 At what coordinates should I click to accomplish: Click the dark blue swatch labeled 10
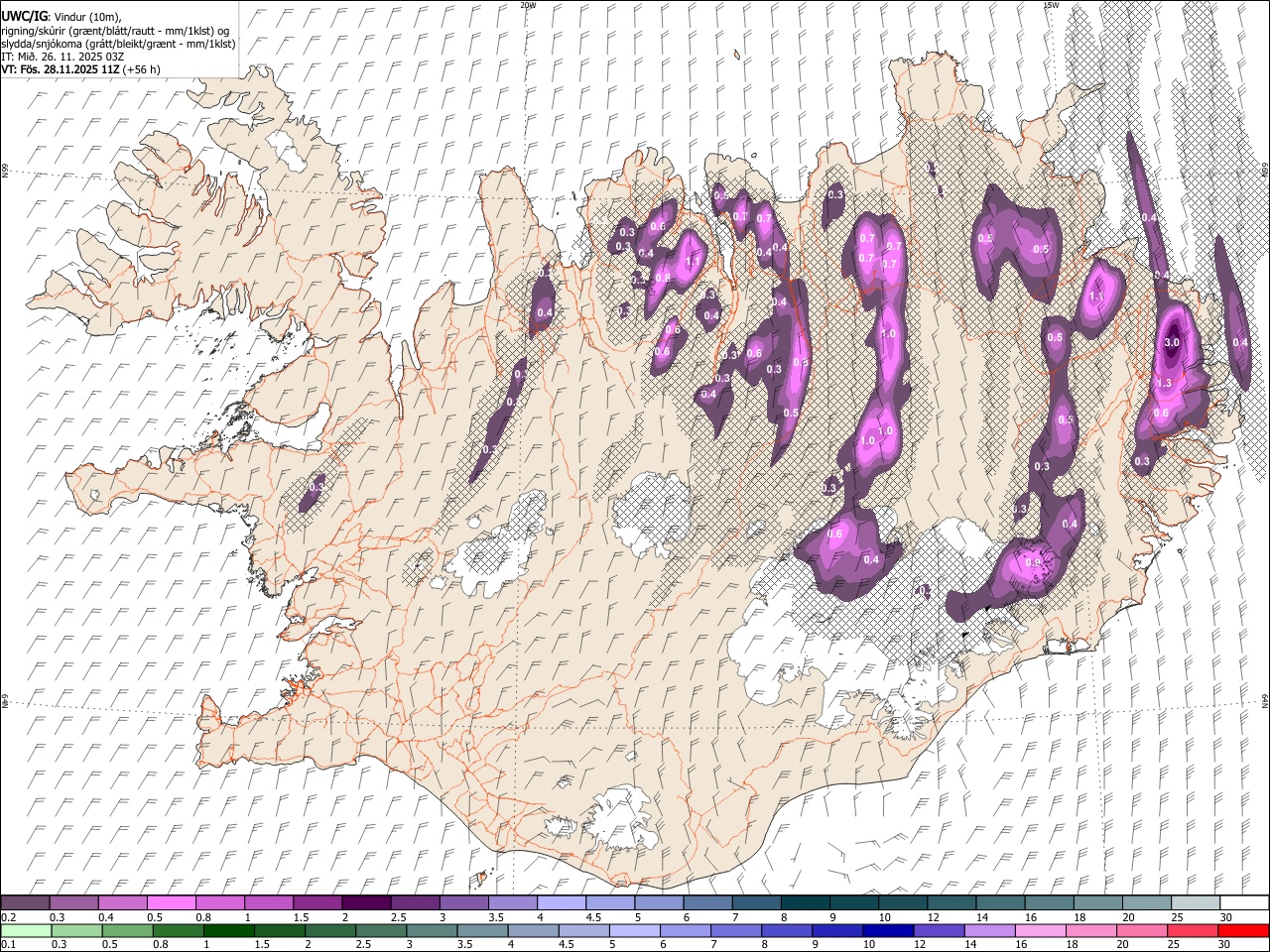[x=887, y=930]
